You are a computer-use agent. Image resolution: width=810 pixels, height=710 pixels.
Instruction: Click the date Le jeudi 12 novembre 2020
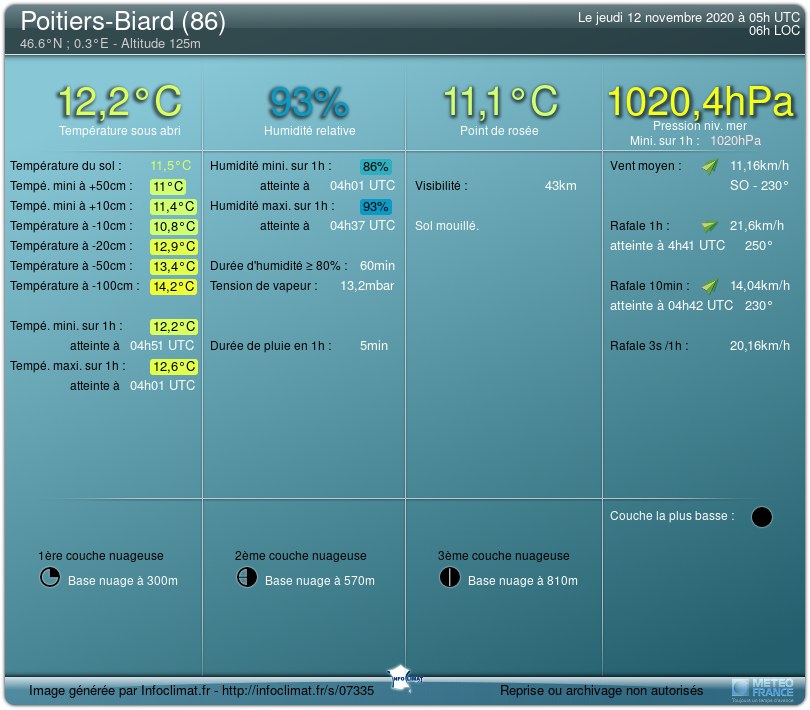(x=656, y=18)
